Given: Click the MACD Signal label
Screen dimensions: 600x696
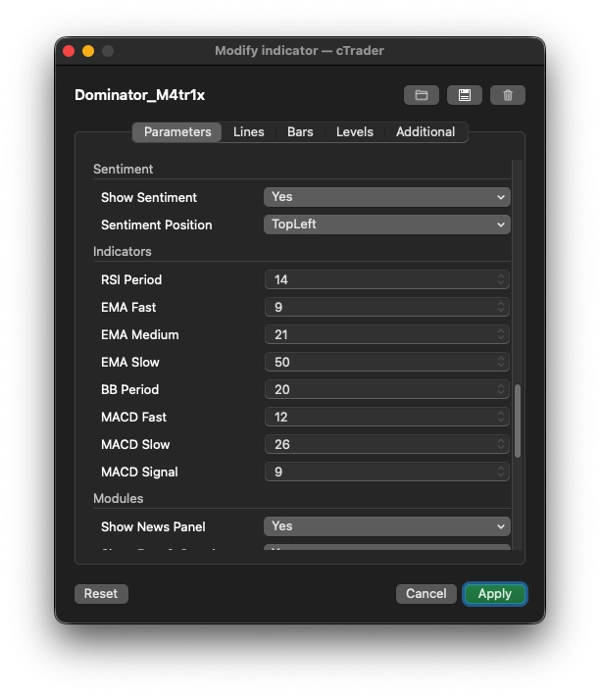Looking at the screenshot, I should (x=139, y=472).
